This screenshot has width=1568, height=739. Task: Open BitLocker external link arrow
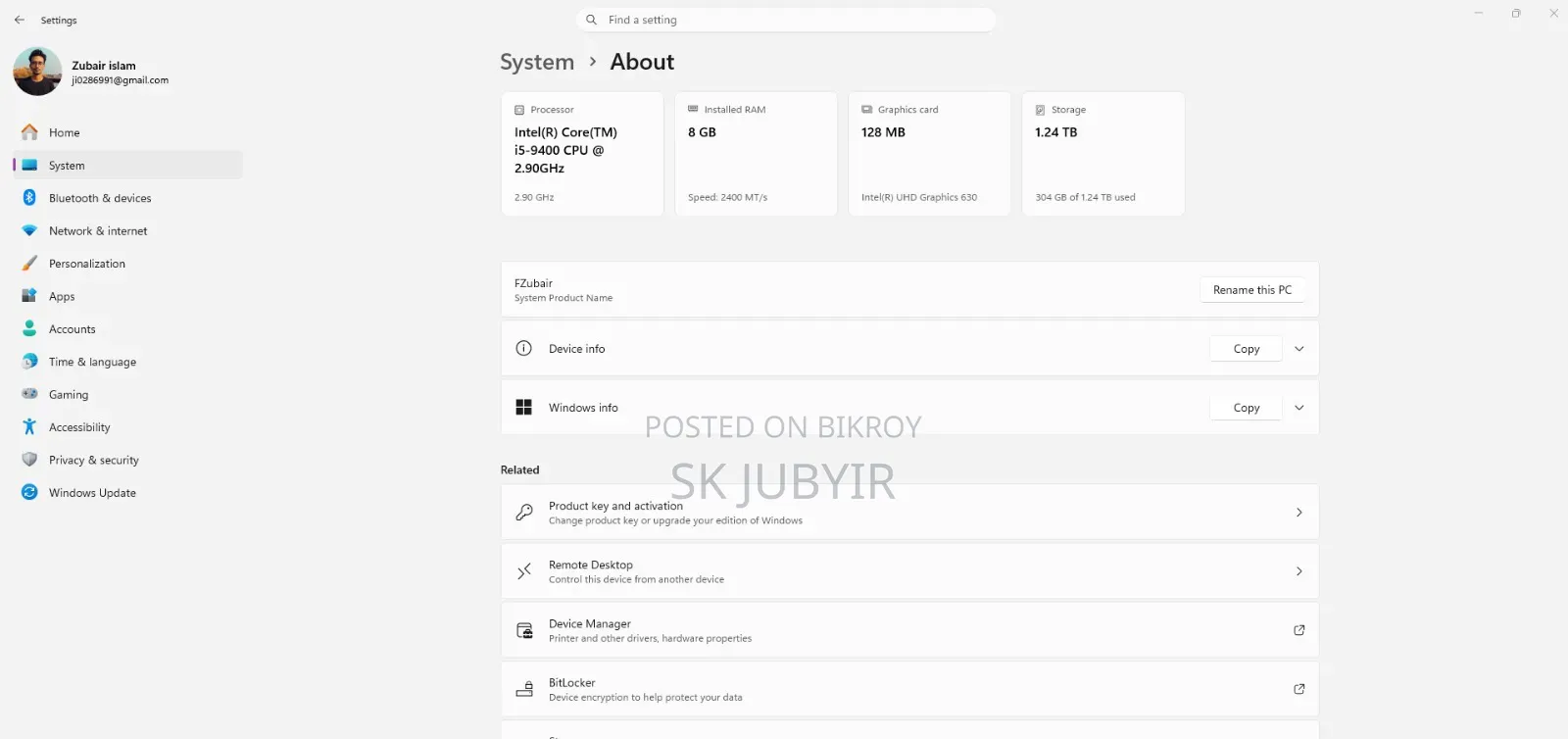(x=1299, y=689)
